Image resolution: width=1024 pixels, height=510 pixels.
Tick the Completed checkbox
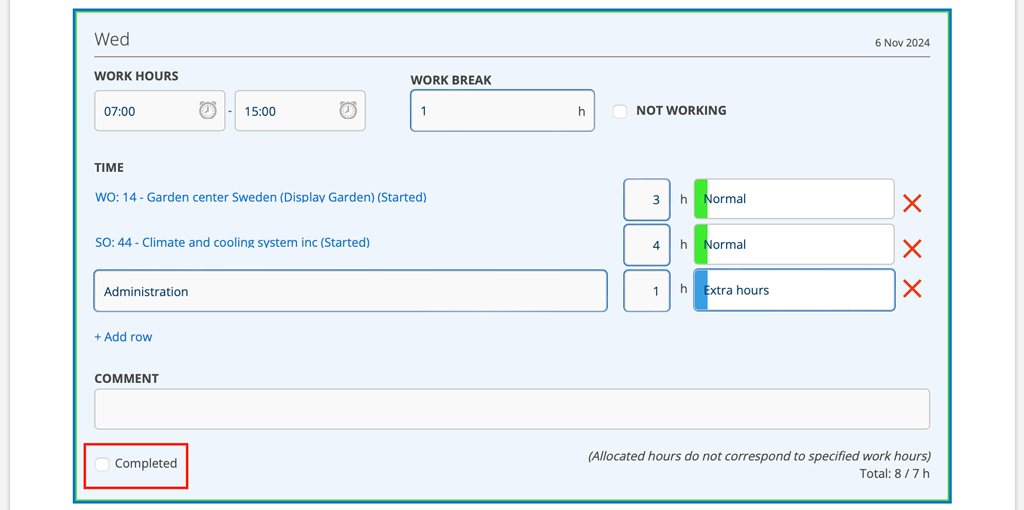pos(103,464)
